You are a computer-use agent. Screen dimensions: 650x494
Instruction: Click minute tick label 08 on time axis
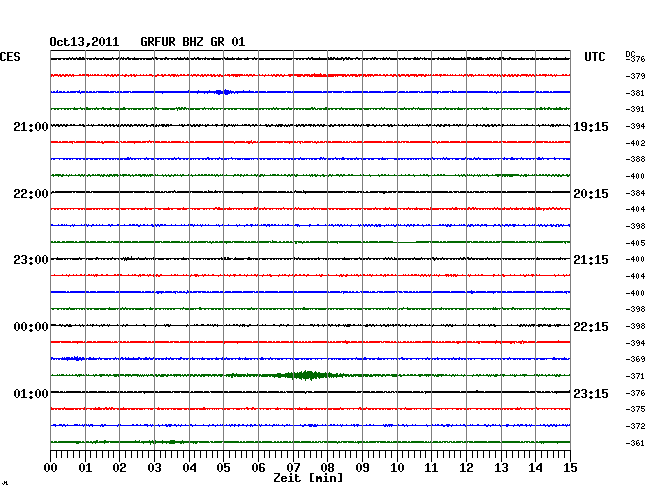(327, 468)
